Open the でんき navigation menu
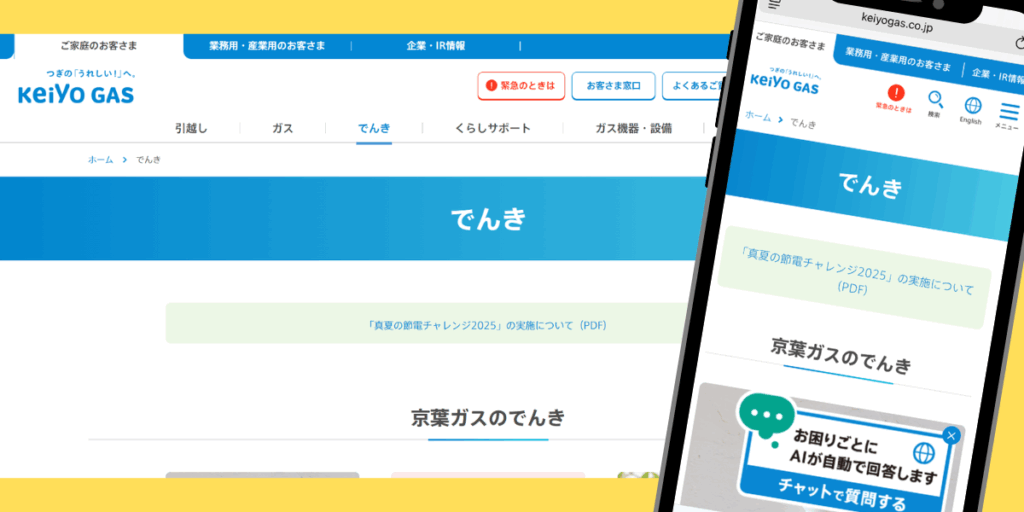 pos(374,129)
